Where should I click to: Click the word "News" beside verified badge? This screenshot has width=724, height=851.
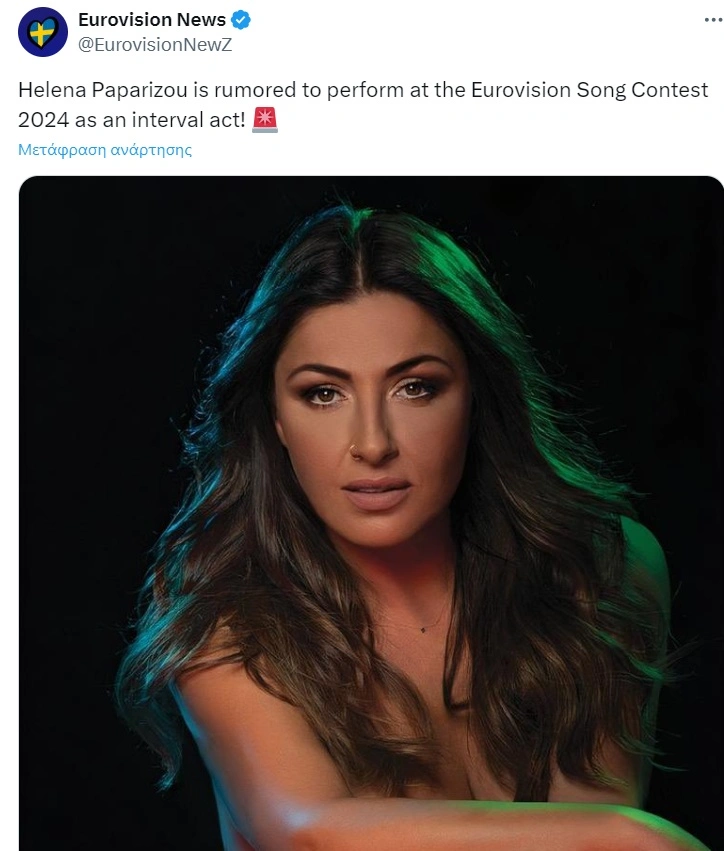click(201, 20)
